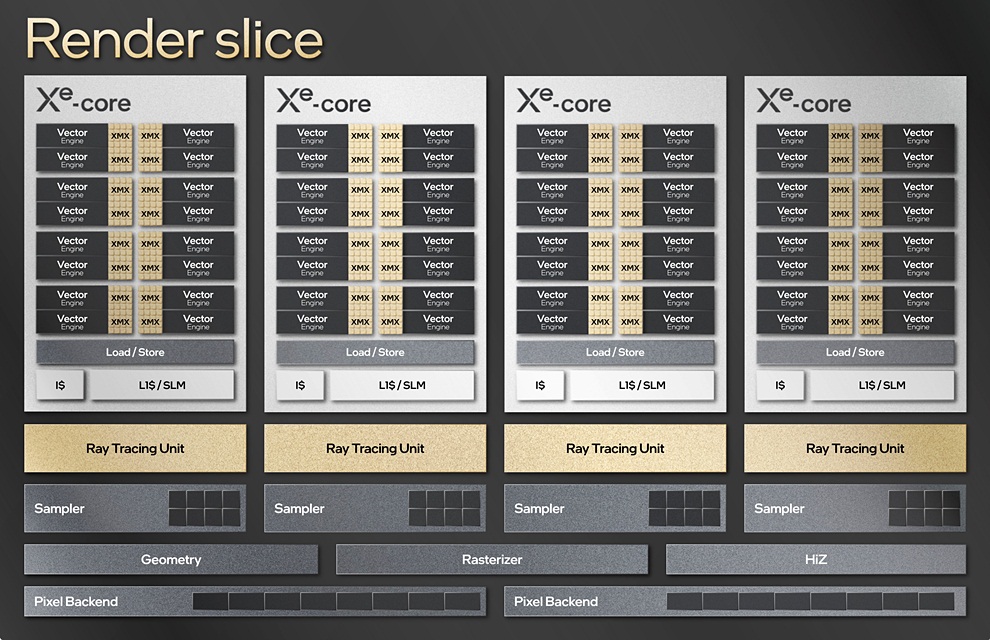This screenshot has height=640, width=990.
Task: Click Load / Store in the first Xe-core
Action: [135, 352]
